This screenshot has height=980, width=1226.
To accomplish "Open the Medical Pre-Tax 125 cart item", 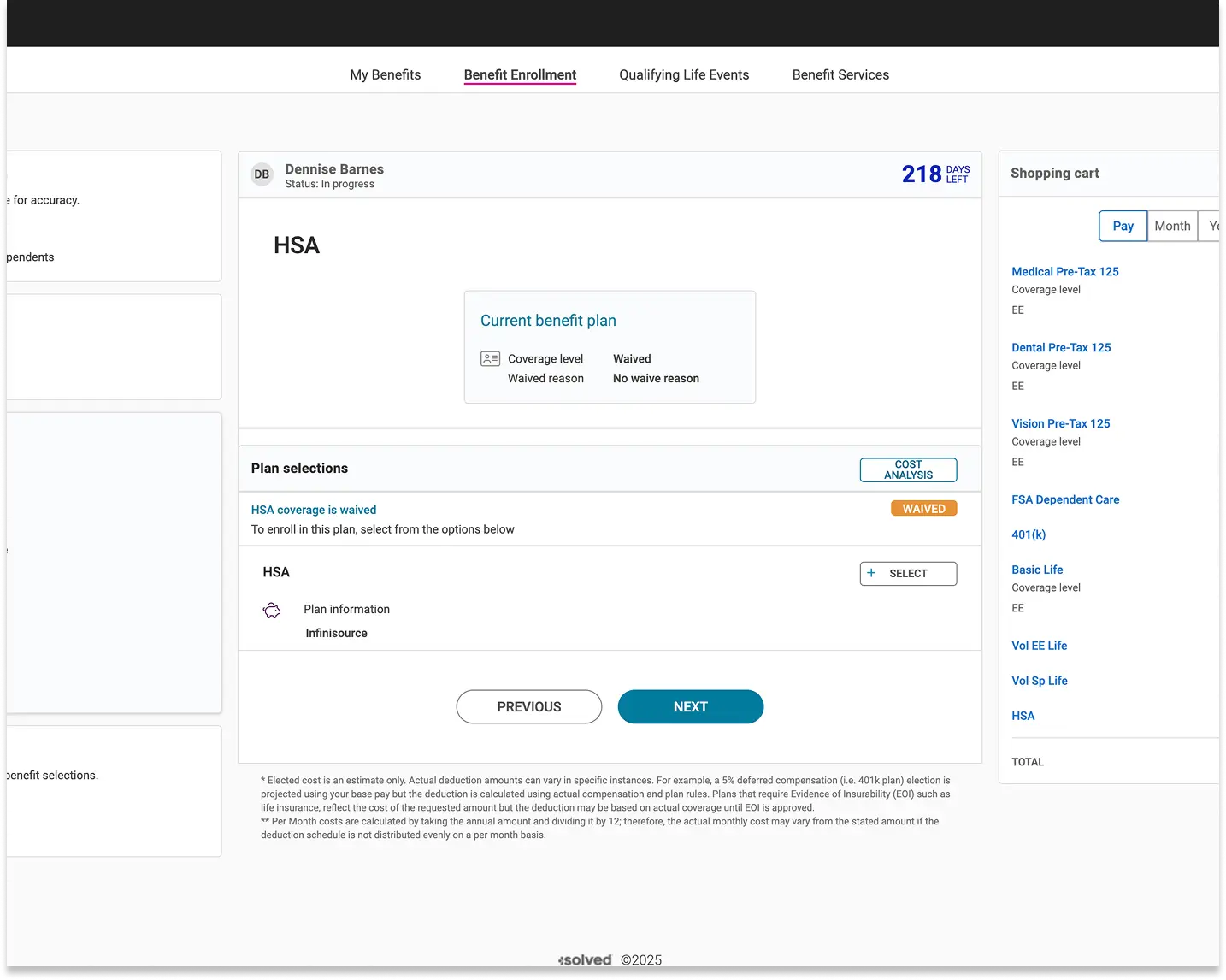I will click(x=1064, y=271).
